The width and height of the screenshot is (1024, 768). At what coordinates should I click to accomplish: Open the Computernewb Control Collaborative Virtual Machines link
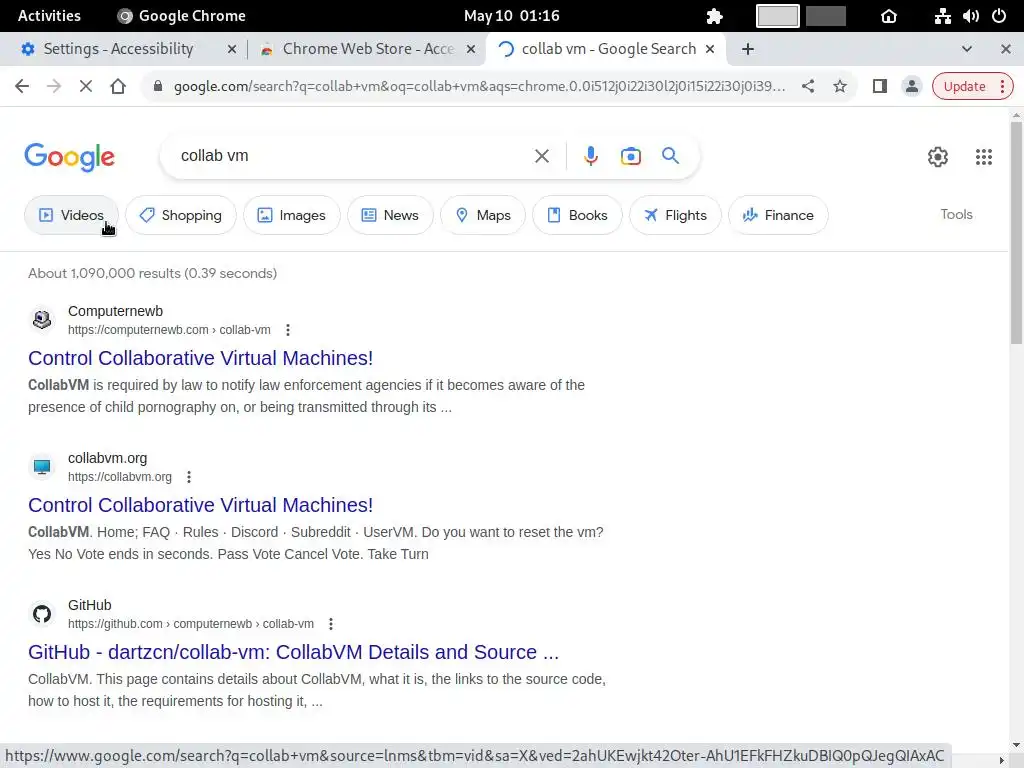200,358
